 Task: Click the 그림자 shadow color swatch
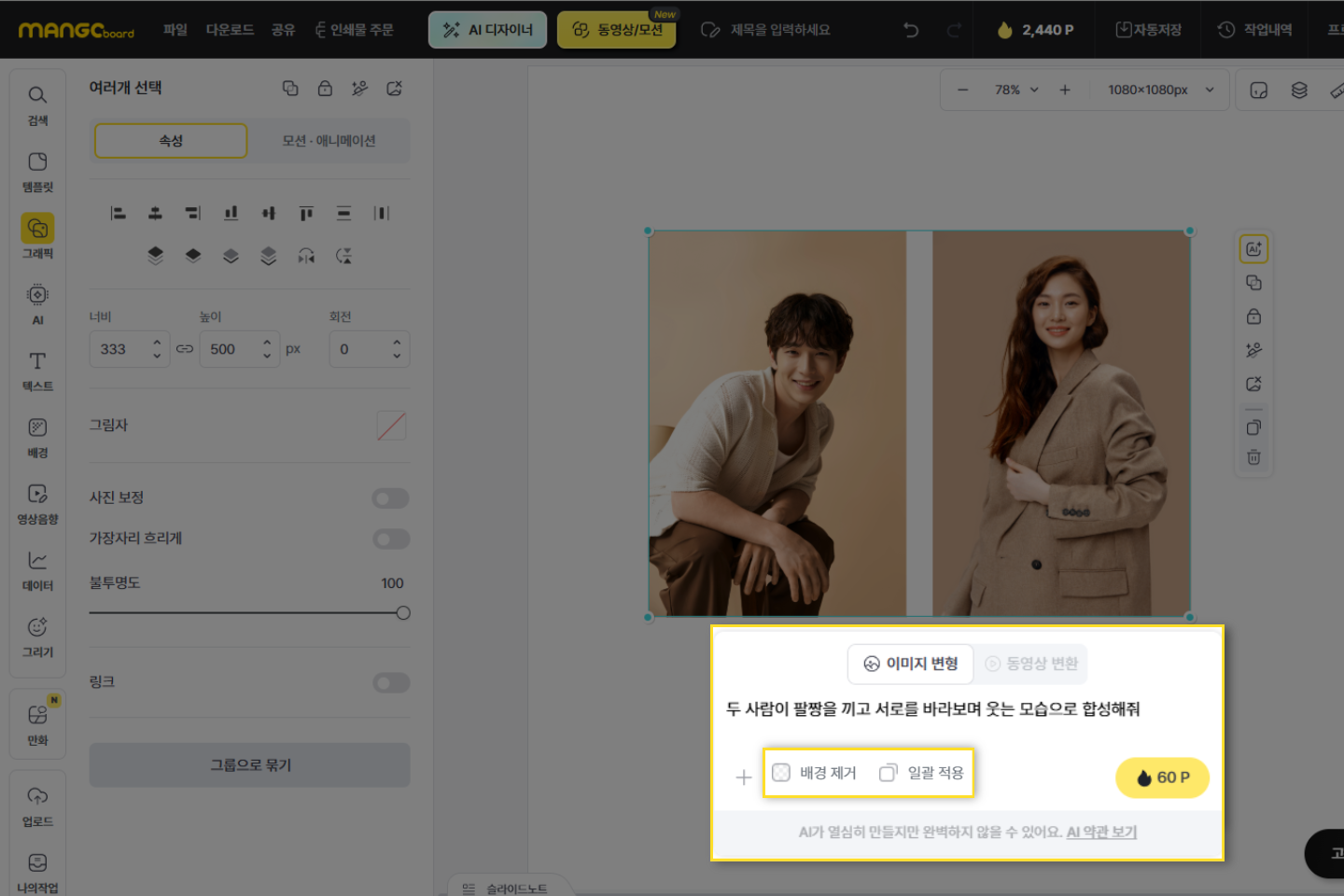click(391, 426)
